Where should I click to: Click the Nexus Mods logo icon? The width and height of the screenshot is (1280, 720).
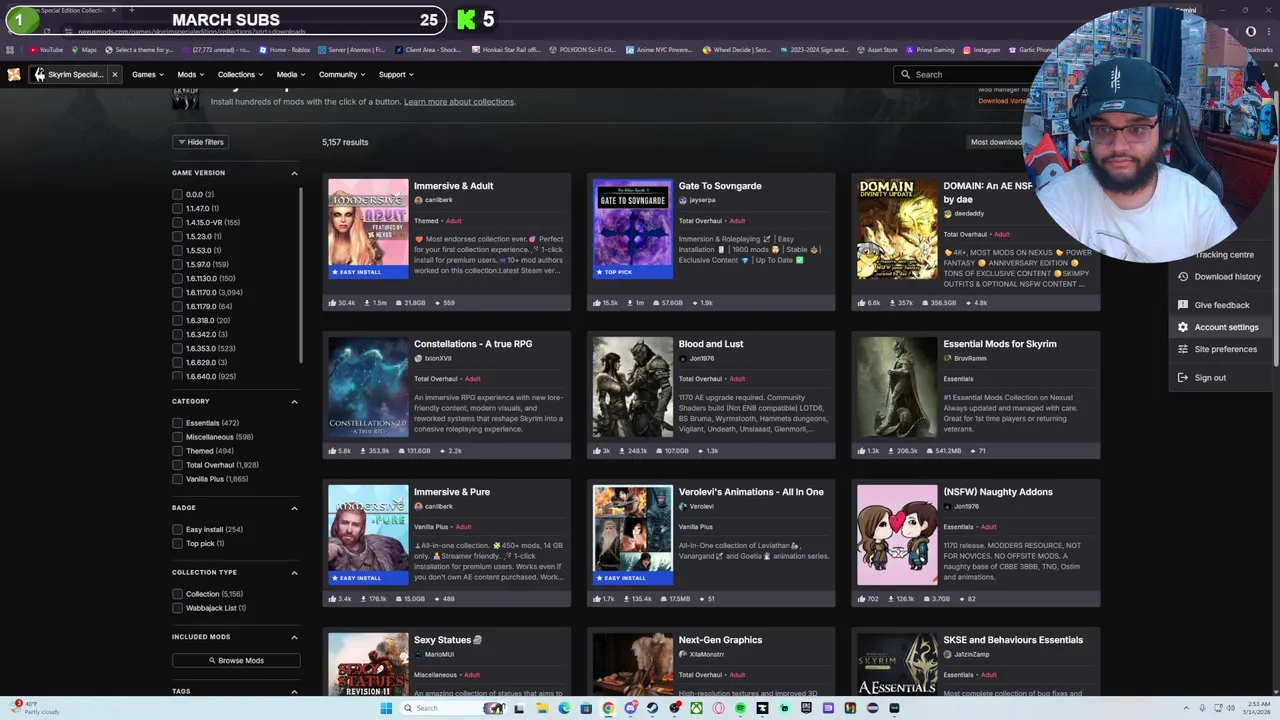[14, 74]
